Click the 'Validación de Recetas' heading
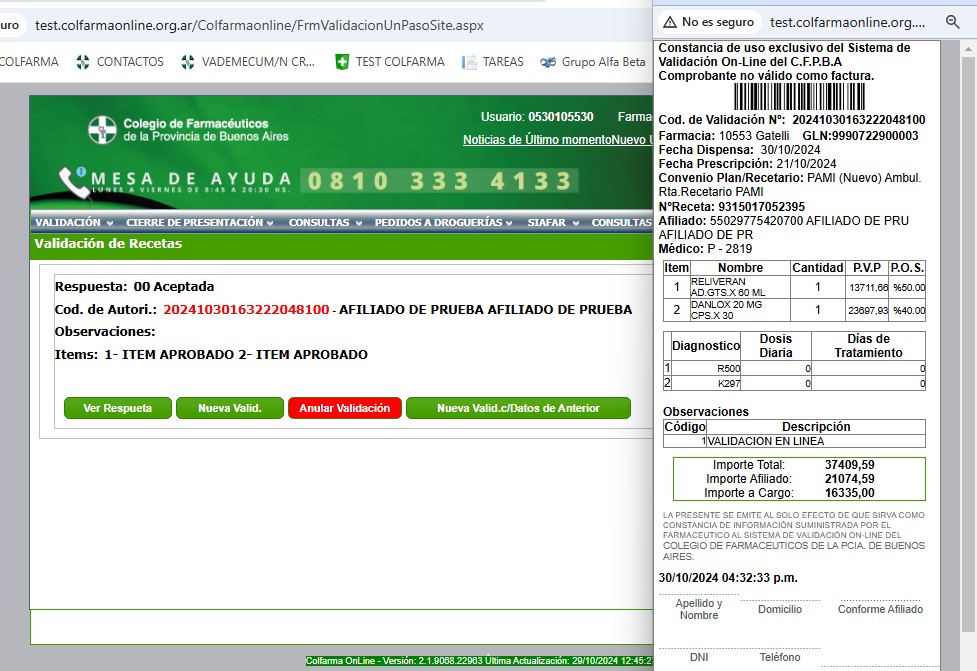Viewport: 977px width, 671px height. click(108, 244)
